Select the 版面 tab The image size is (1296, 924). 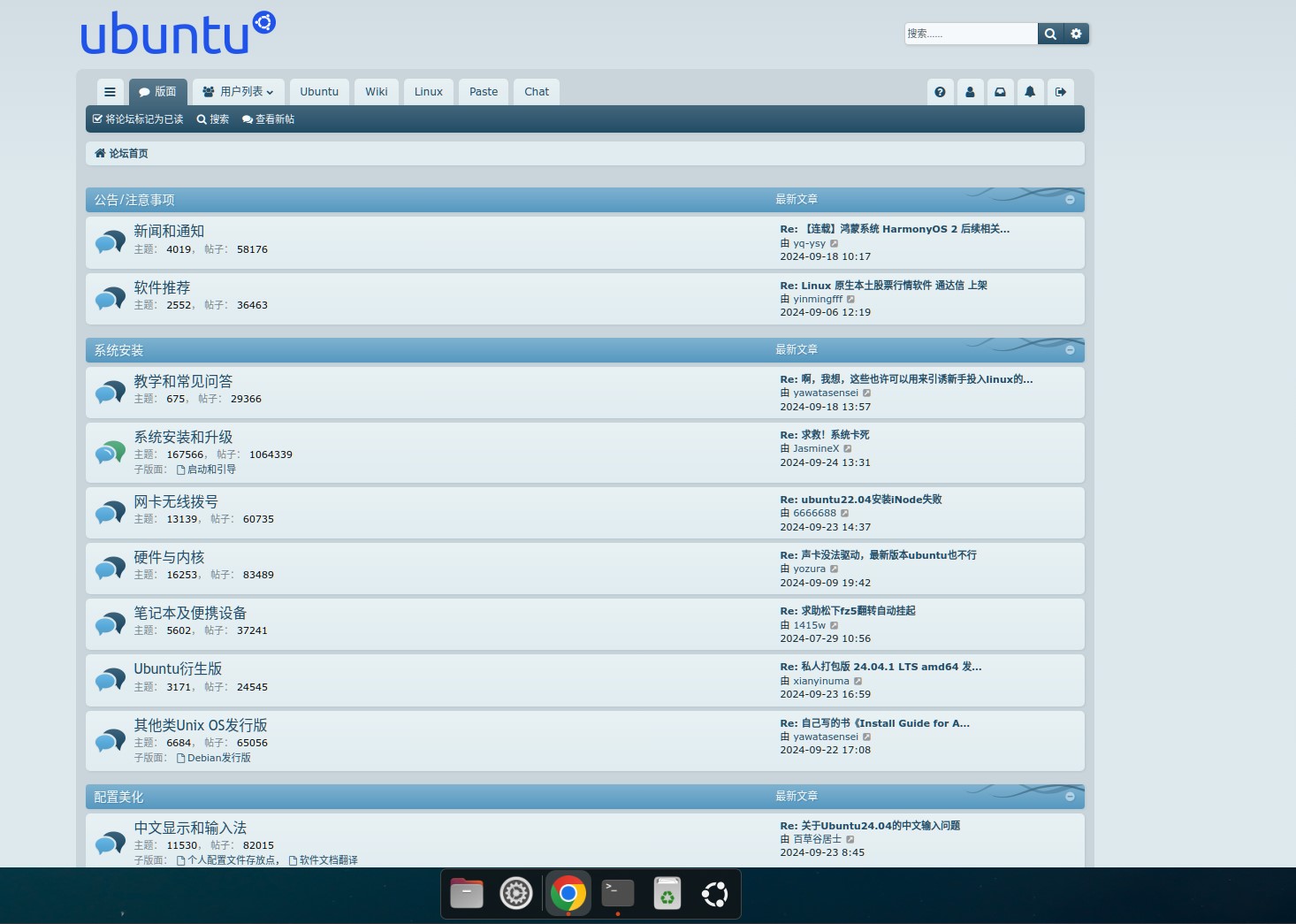tap(157, 92)
